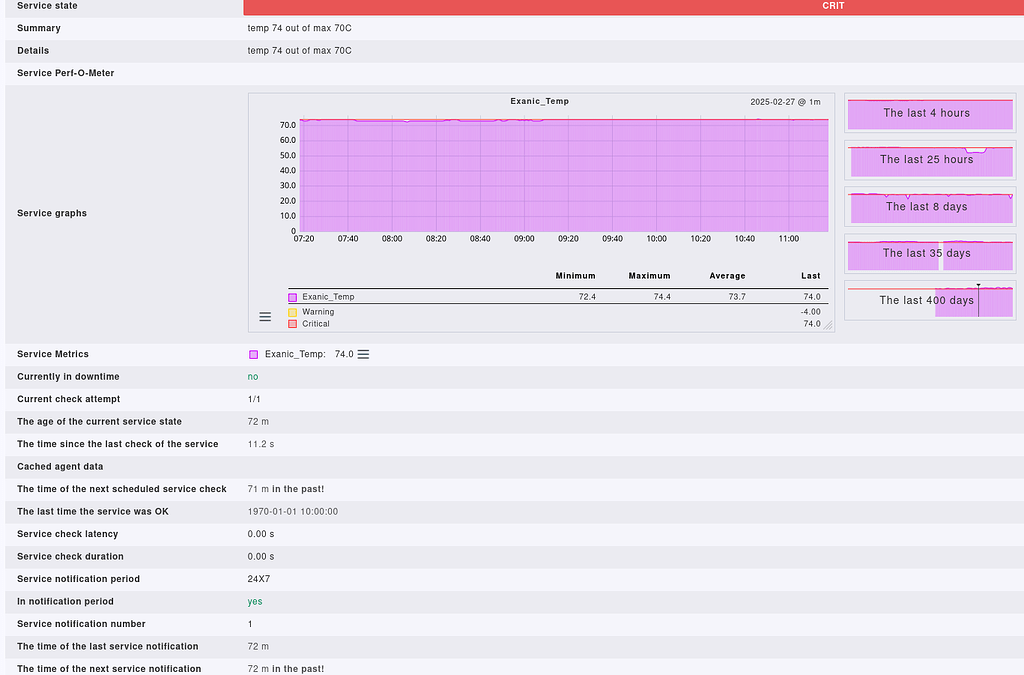The width and height of the screenshot is (1024, 675).
Task: Click the Average column header
Action: [727, 276]
